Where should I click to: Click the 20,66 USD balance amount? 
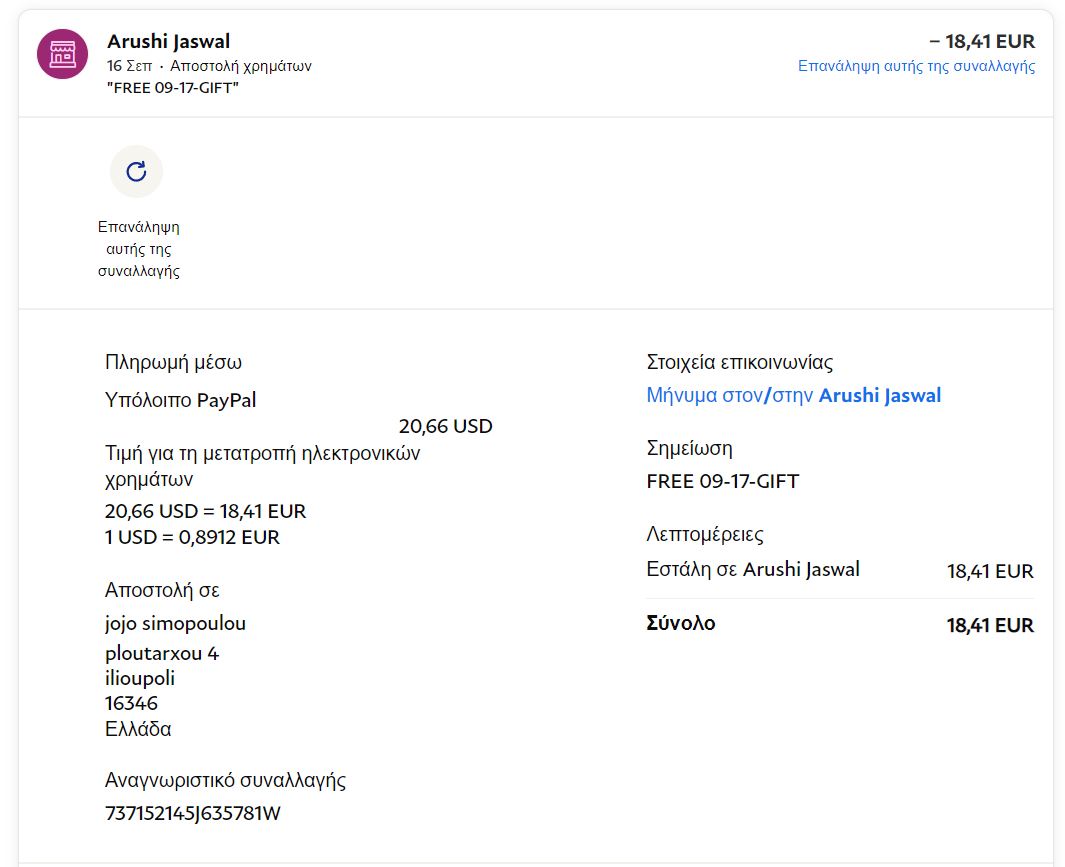coord(445,426)
